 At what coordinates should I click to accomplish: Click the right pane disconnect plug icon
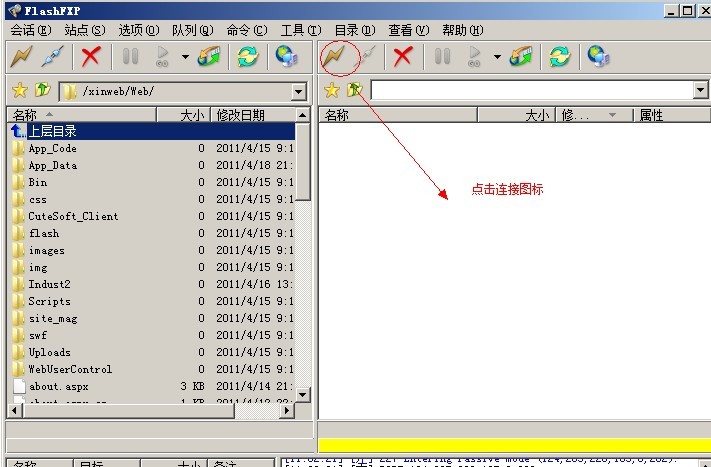point(366,57)
